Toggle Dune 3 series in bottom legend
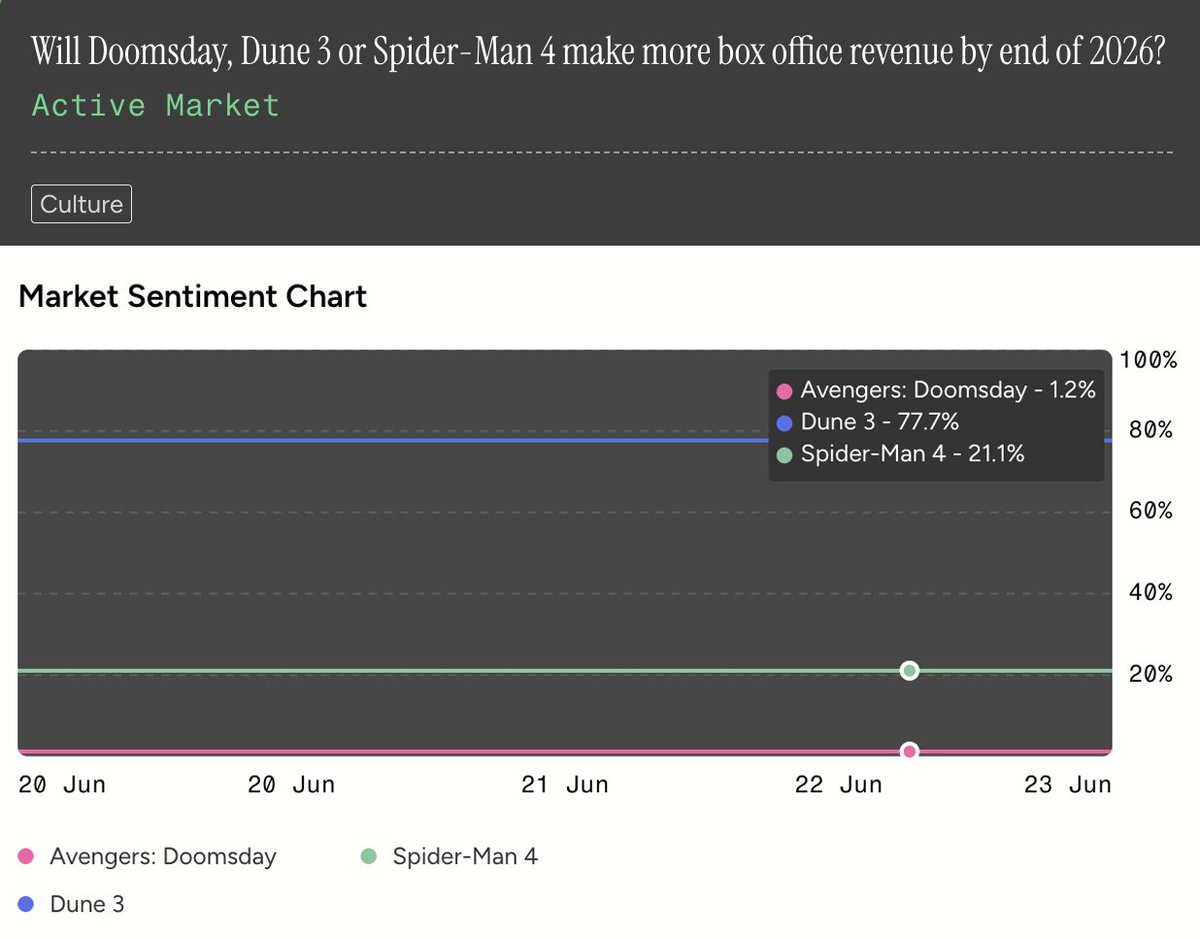 coord(72,905)
